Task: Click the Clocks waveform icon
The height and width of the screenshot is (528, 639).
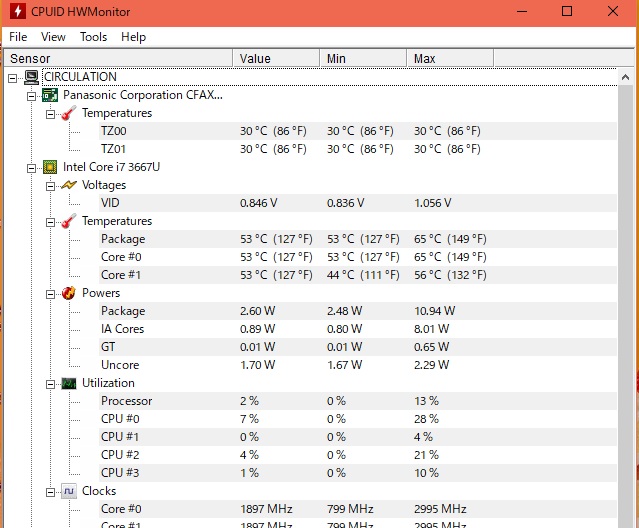Action: coord(69,491)
